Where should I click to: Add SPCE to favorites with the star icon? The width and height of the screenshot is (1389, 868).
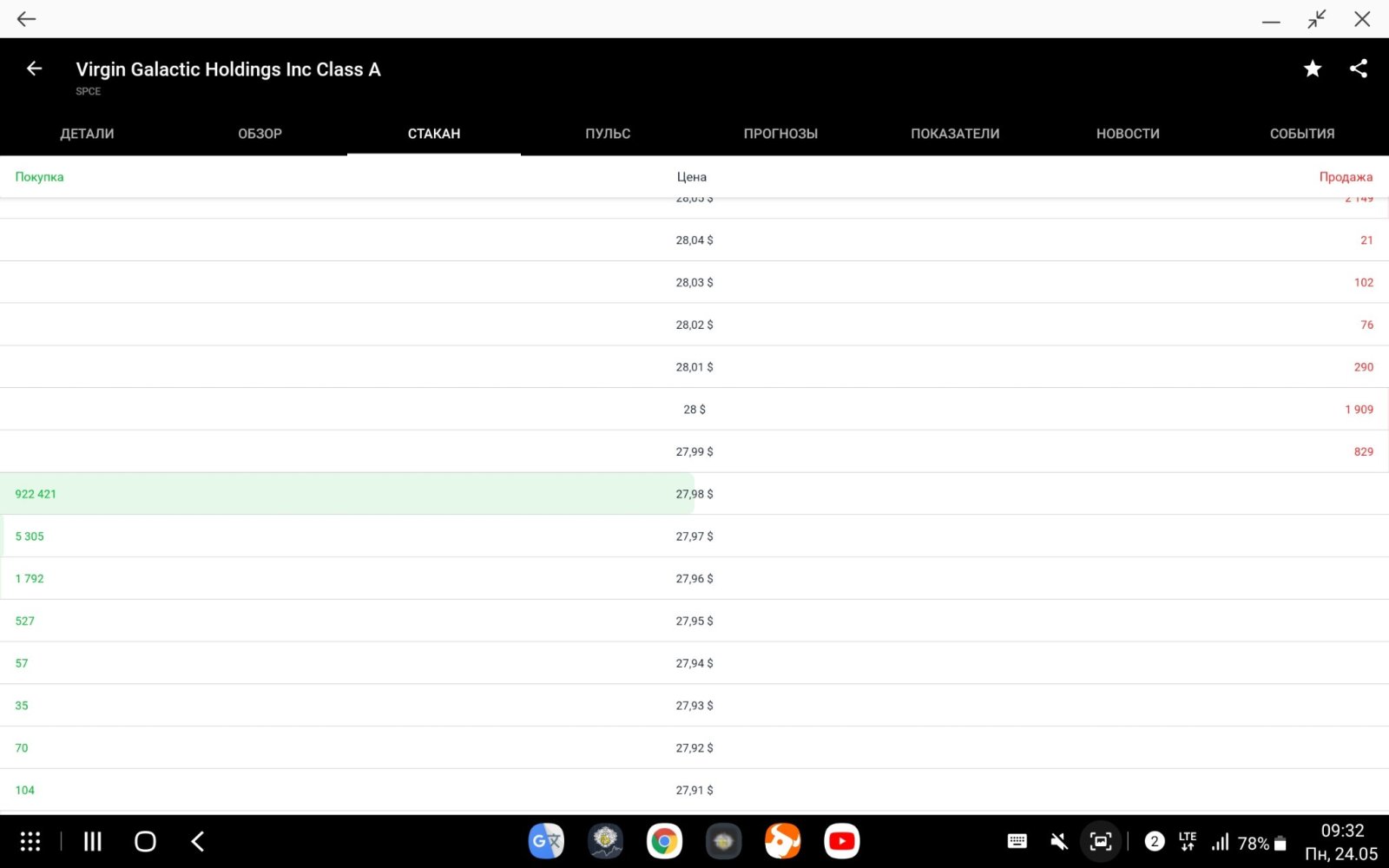1313,69
